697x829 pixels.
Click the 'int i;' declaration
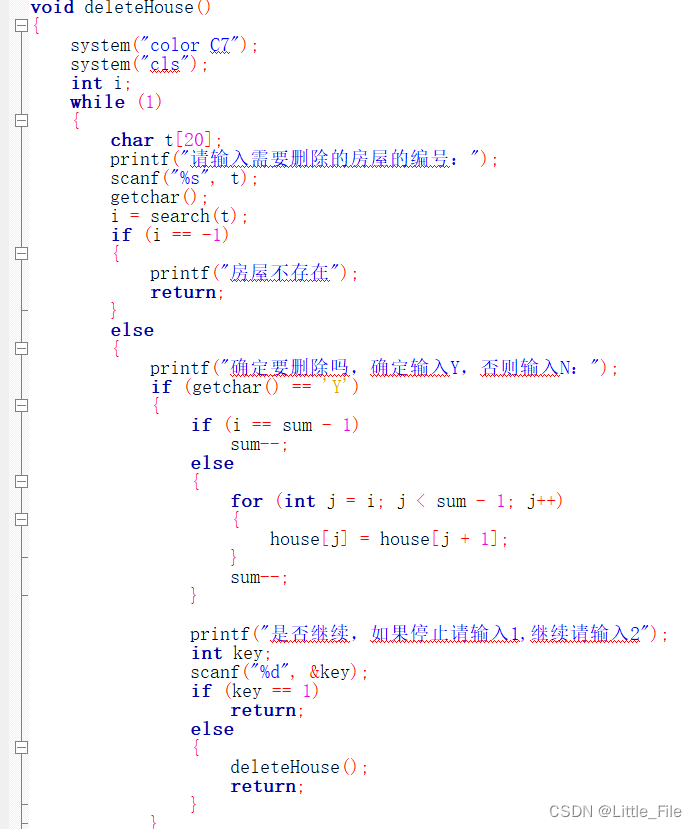(x=100, y=84)
